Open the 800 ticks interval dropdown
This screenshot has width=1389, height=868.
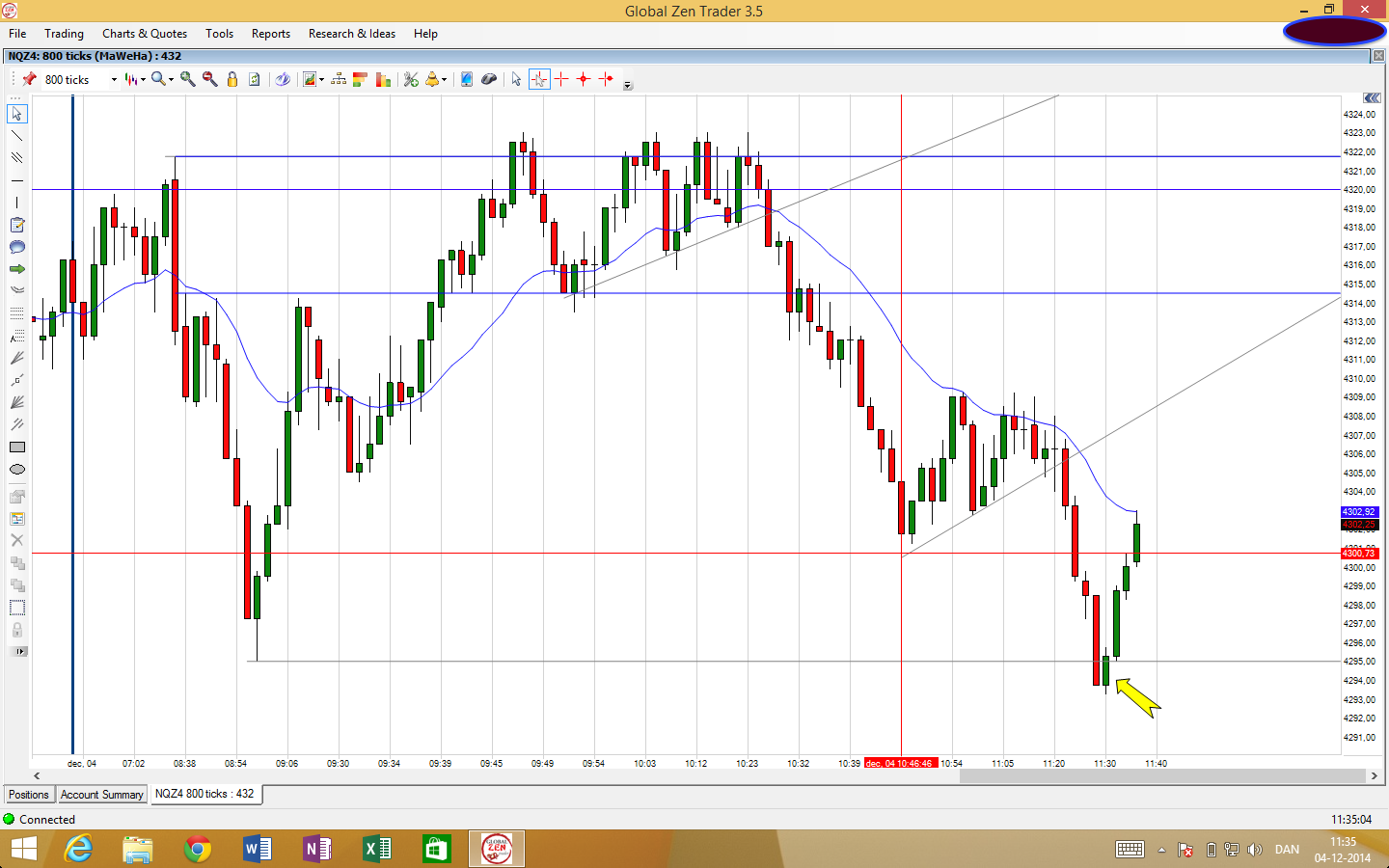click(x=114, y=80)
